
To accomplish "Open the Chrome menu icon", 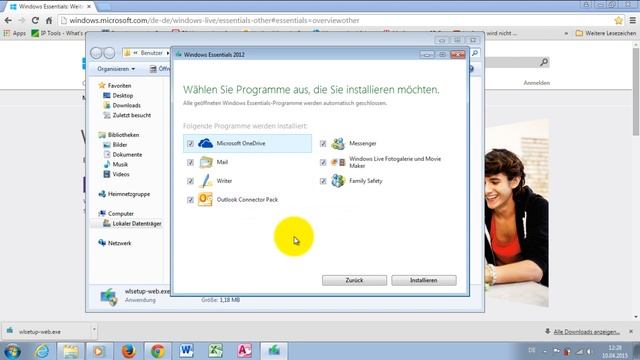I will pyautogui.click(x=632, y=20).
